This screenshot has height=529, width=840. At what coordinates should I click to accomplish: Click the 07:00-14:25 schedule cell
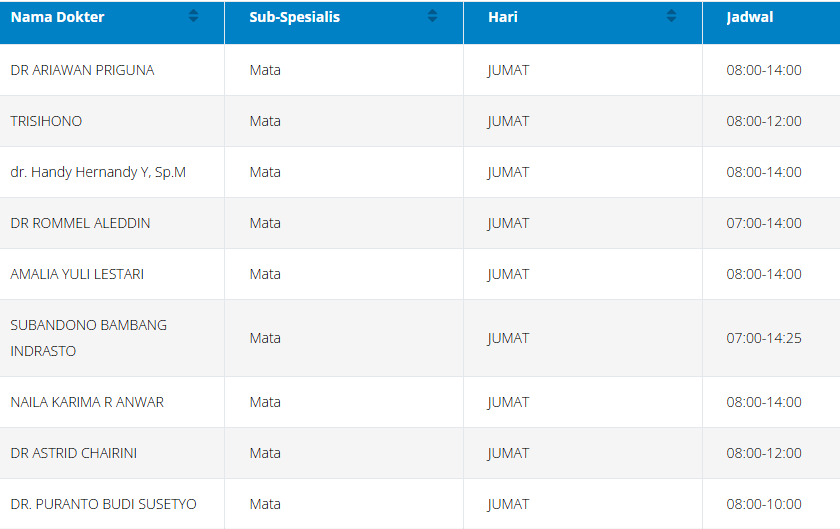pyautogui.click(x=764, y=338)
